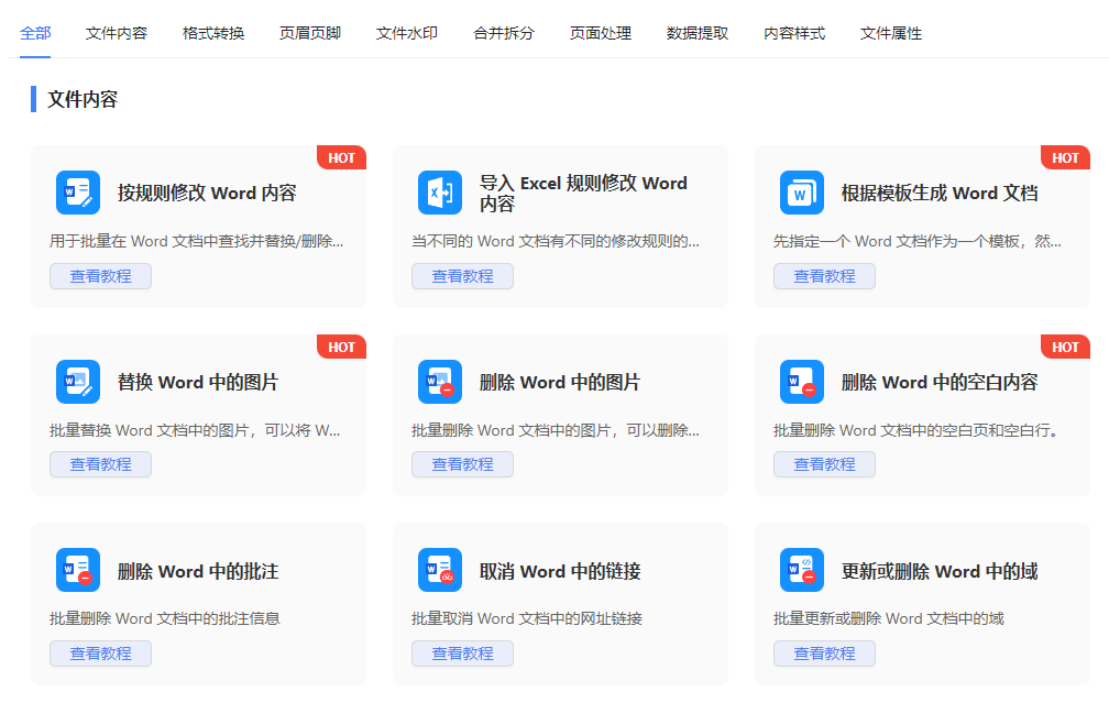This screenshot has width=1109, height=711.
Task: Open the 替换 Word 中的图片 card title
Action: coord(198,382)
